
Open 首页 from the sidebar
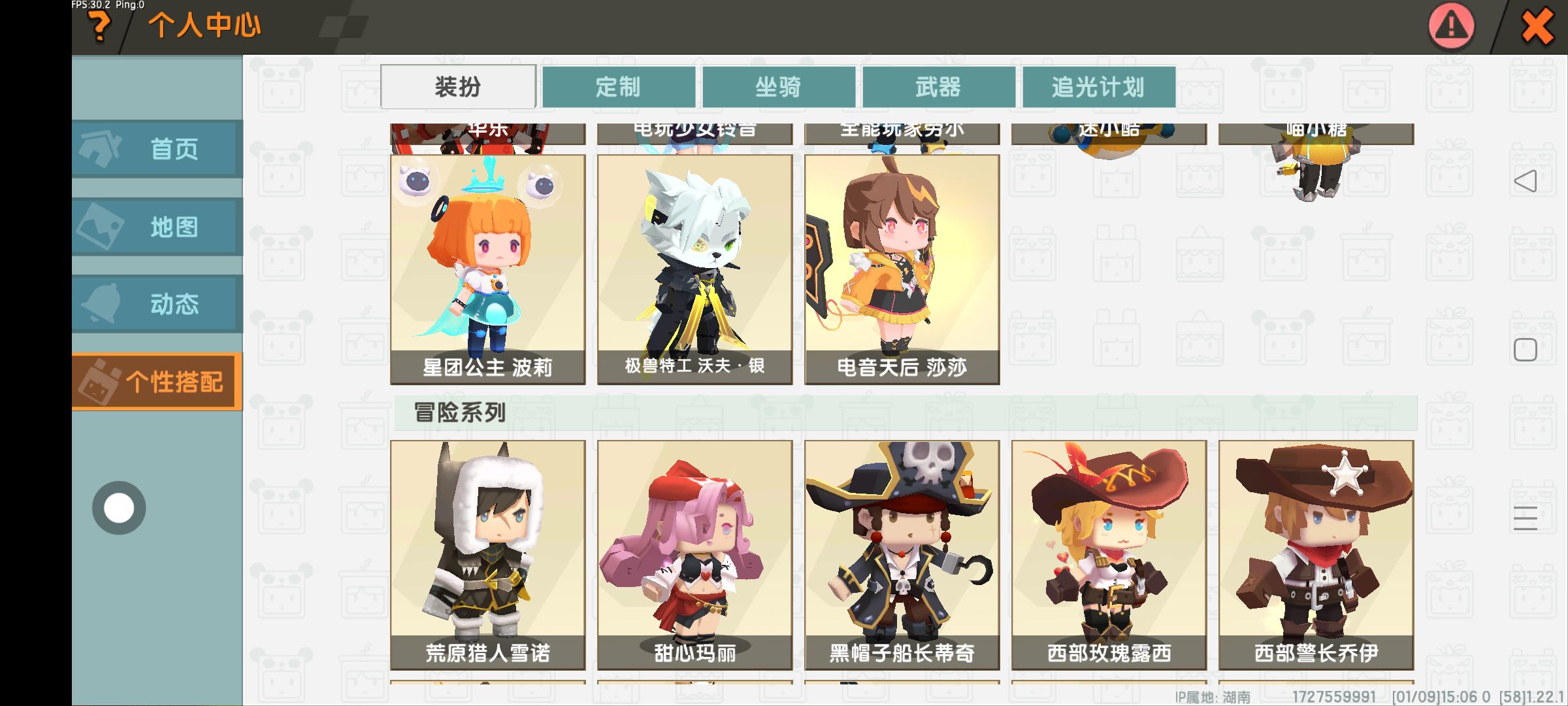pos(157,149)
